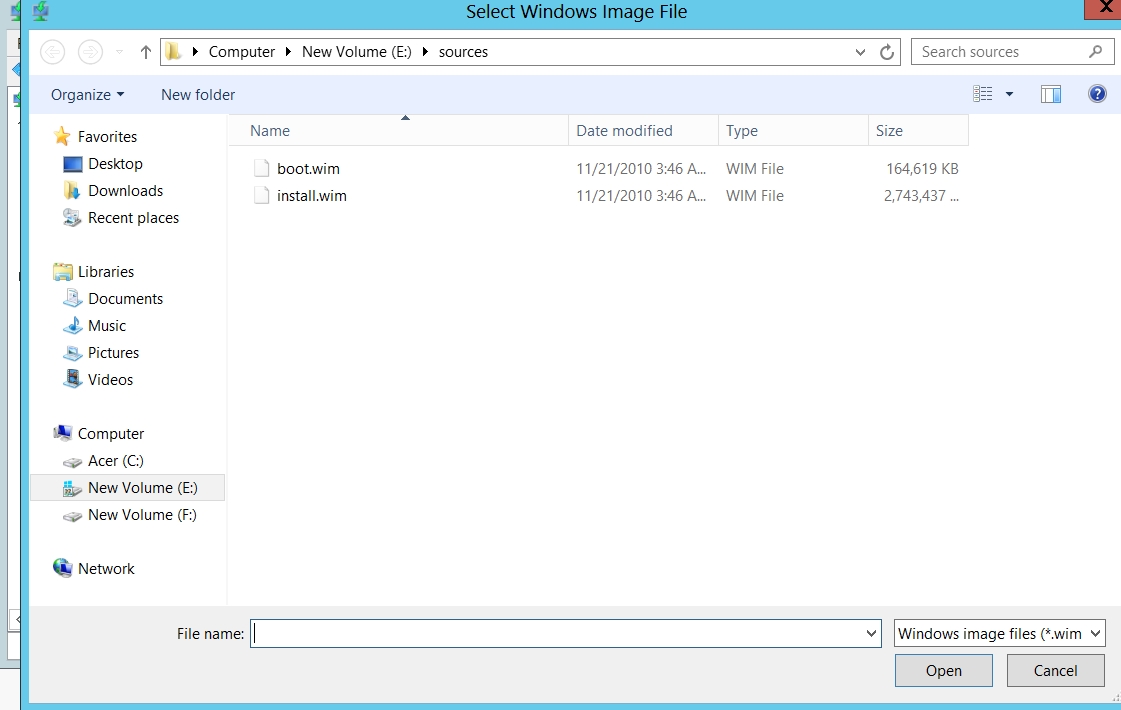
Task: Open the recent locations dropdown arrow
Action: coord(119,52)
